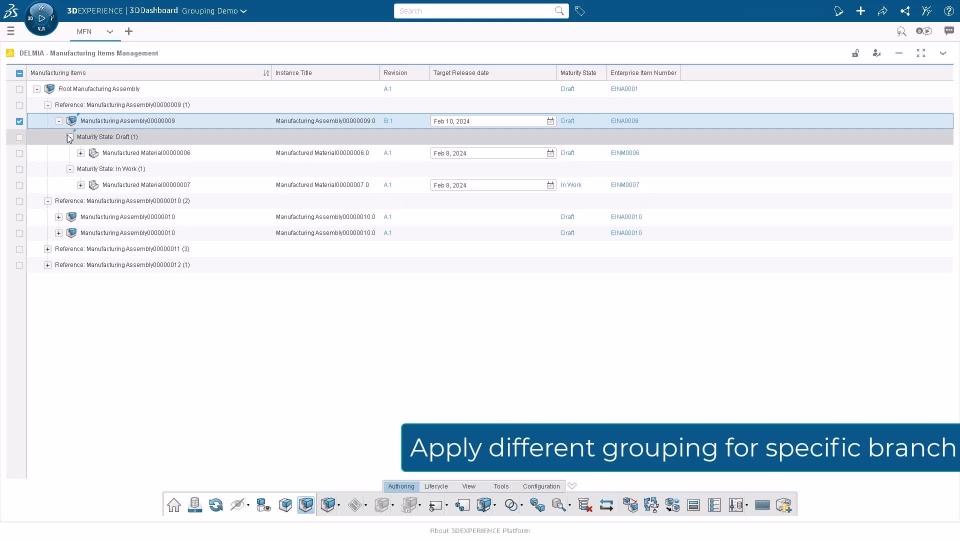Click the B.1 revision link
Screen dimensions: 960x540
point(388,121)
